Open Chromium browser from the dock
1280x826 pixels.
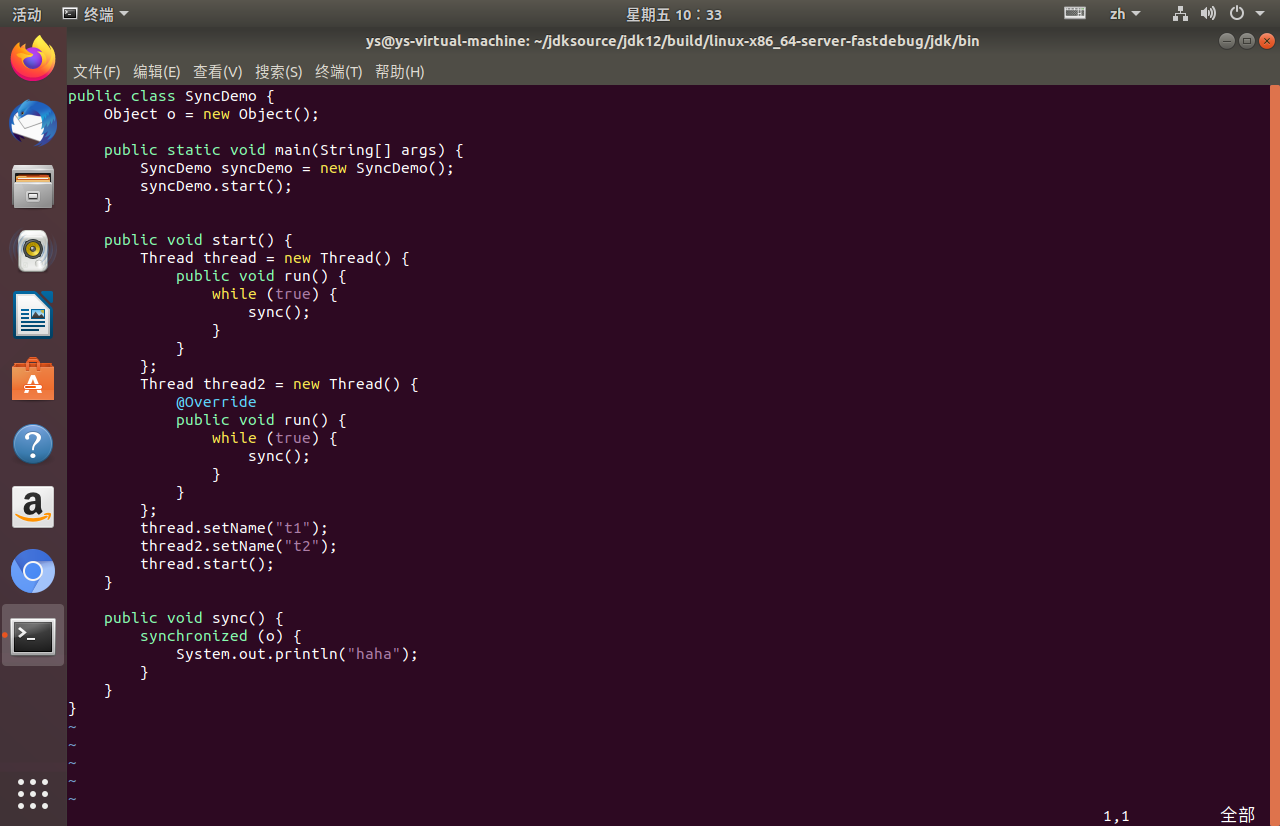[33, 572]
